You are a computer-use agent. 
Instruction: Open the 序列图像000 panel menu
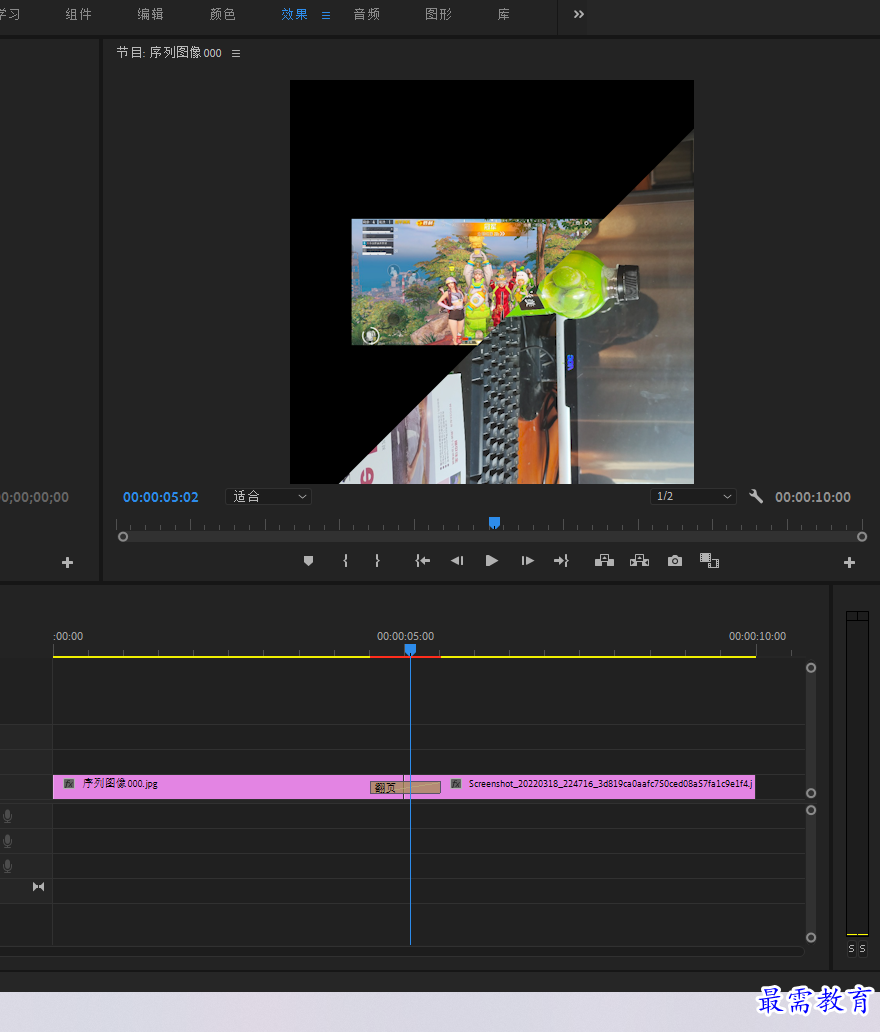click(236, 53)
